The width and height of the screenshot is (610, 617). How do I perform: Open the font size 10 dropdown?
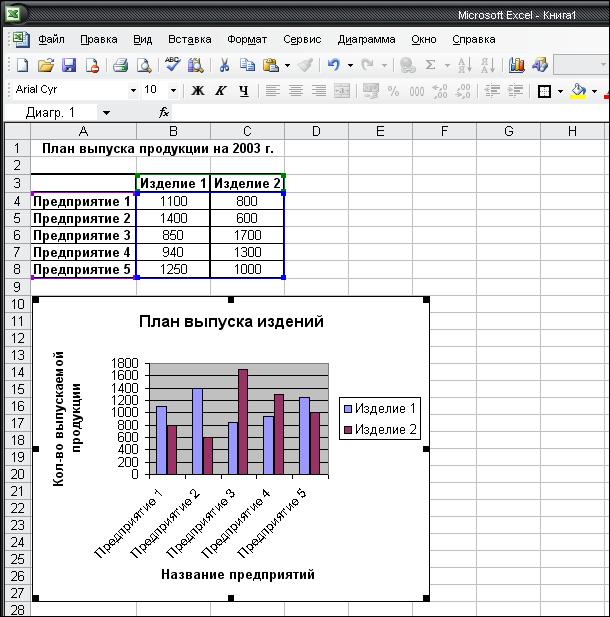173,91
